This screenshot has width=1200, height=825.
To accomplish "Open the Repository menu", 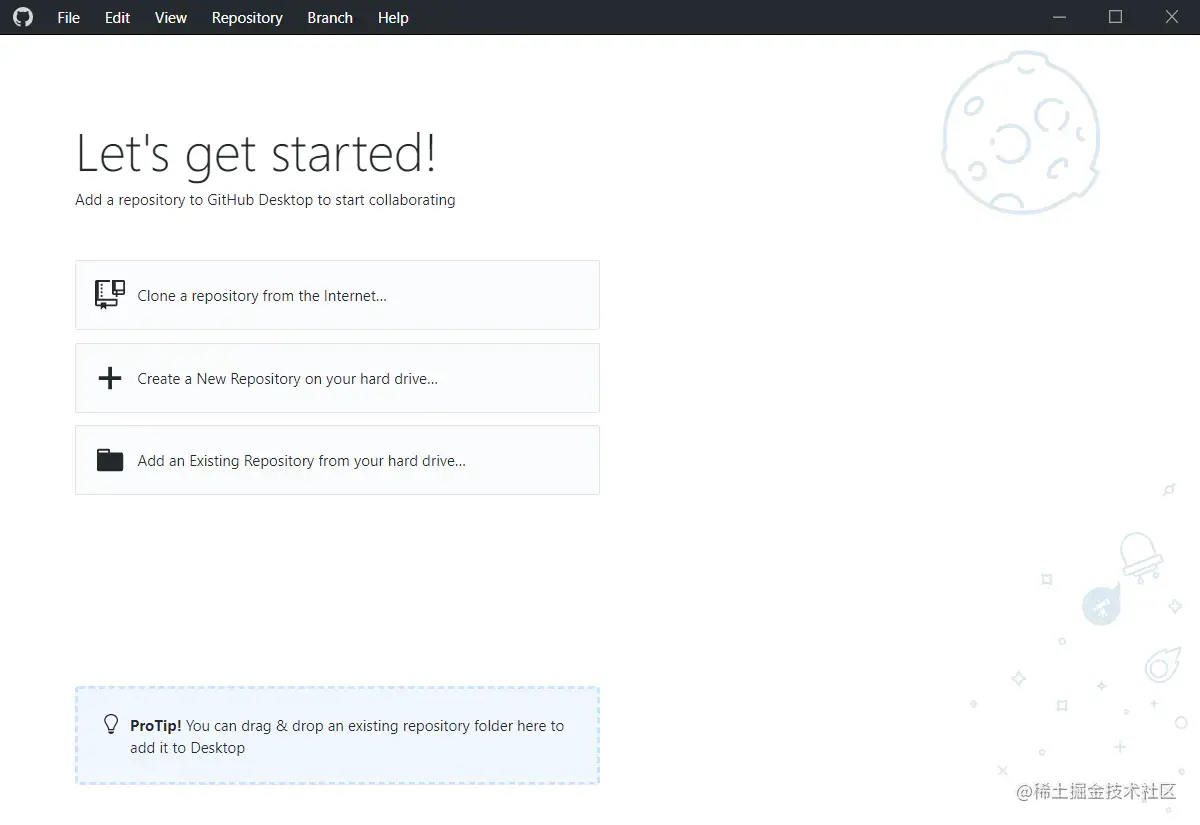I will pyautogui.click(x=247, y=18).
